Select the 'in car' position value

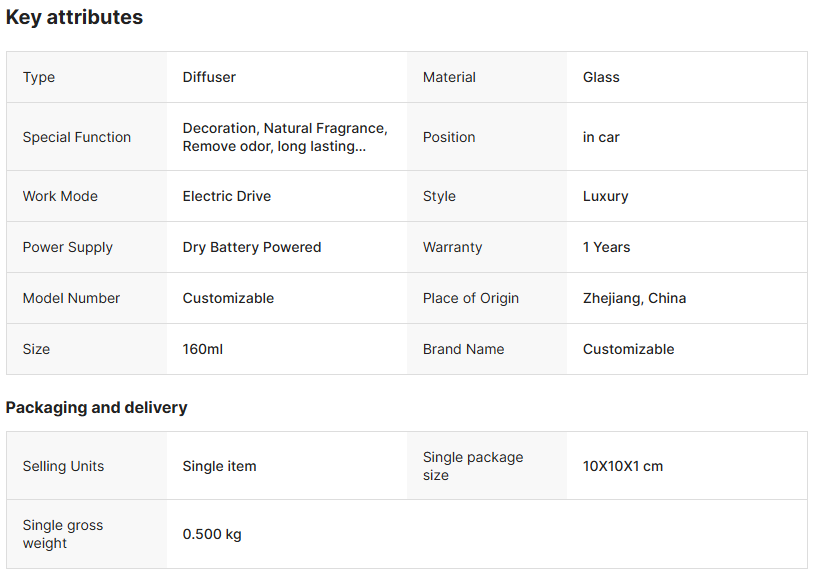pyautogui.click(x=601, y=137)
